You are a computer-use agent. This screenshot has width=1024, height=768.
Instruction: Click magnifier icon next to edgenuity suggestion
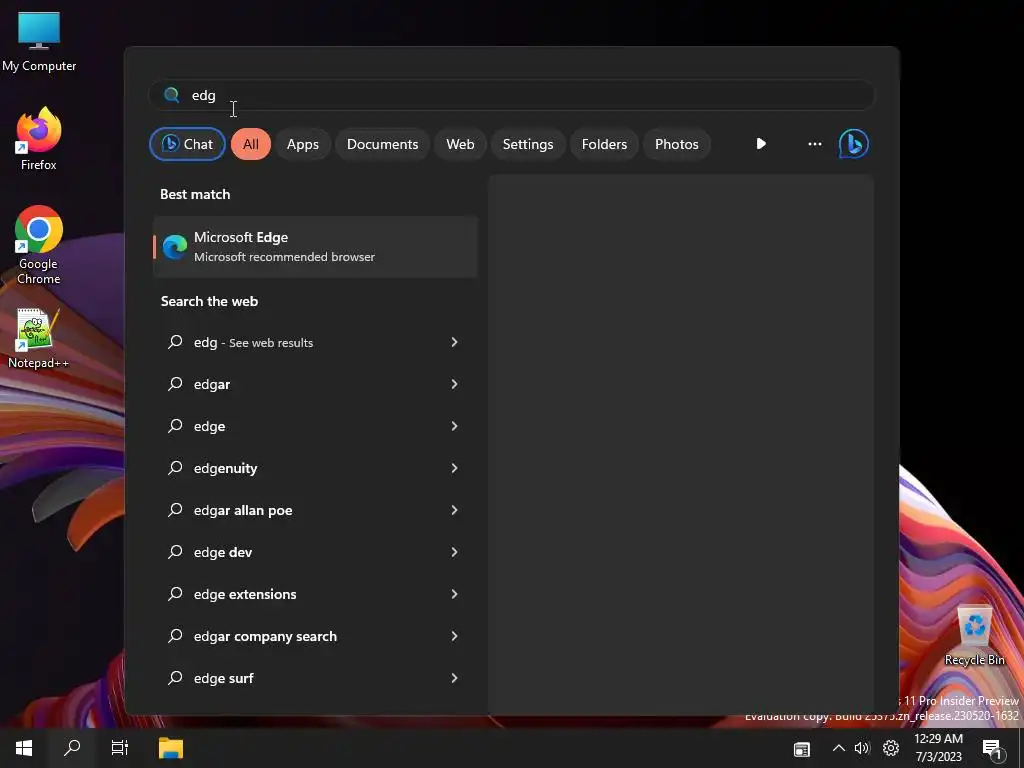tap(175, 468)
